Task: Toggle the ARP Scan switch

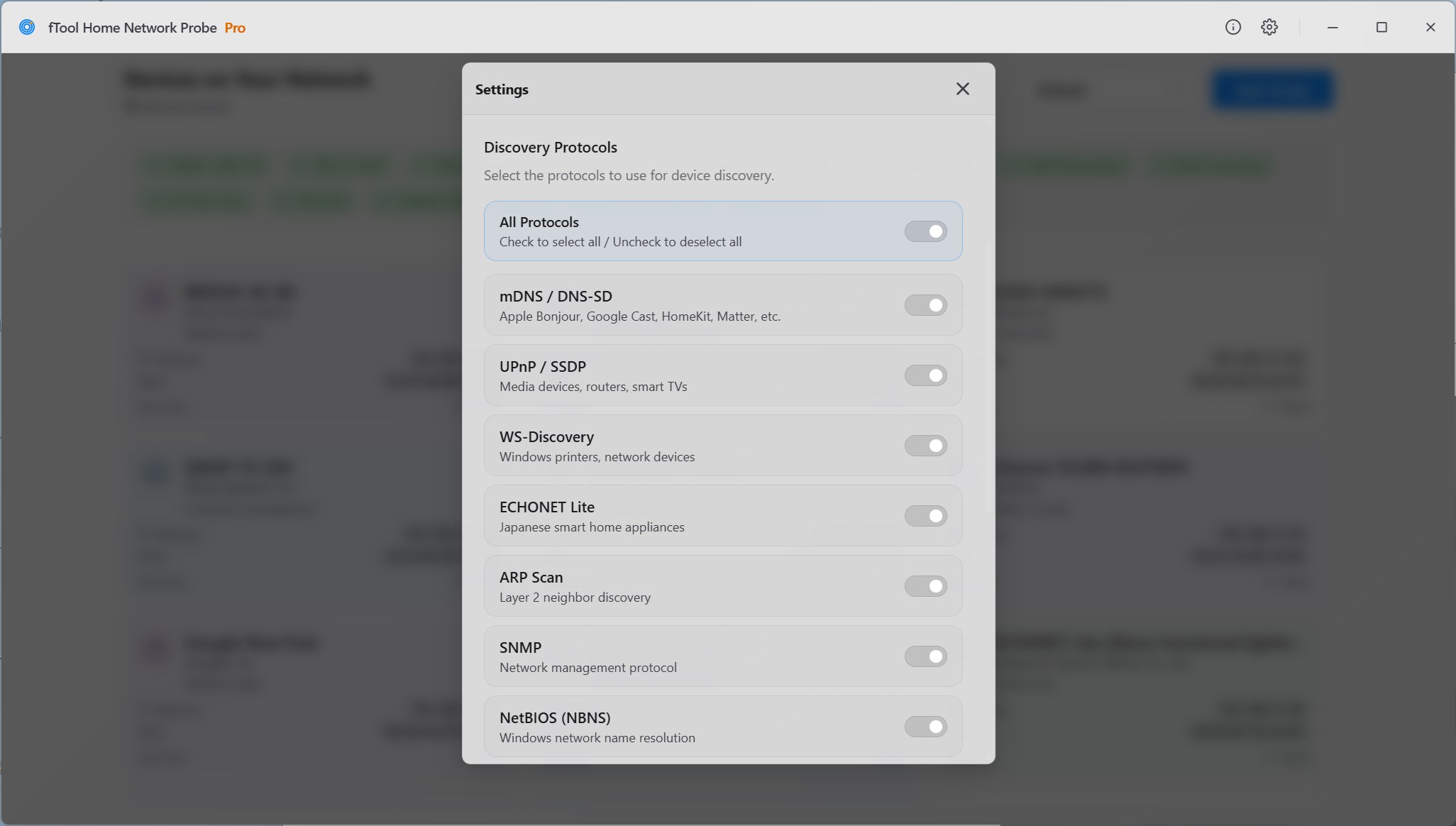Action: point(925,586)
